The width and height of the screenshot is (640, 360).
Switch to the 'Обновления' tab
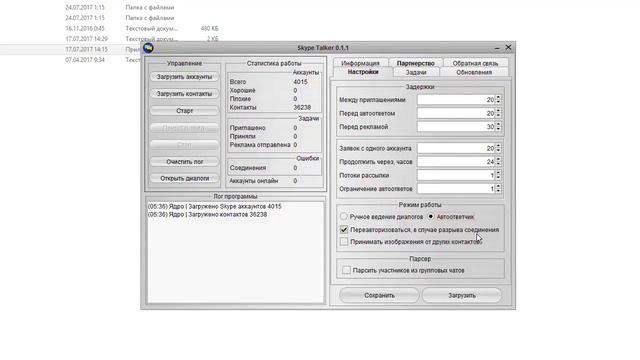click(x=474, y=72)
